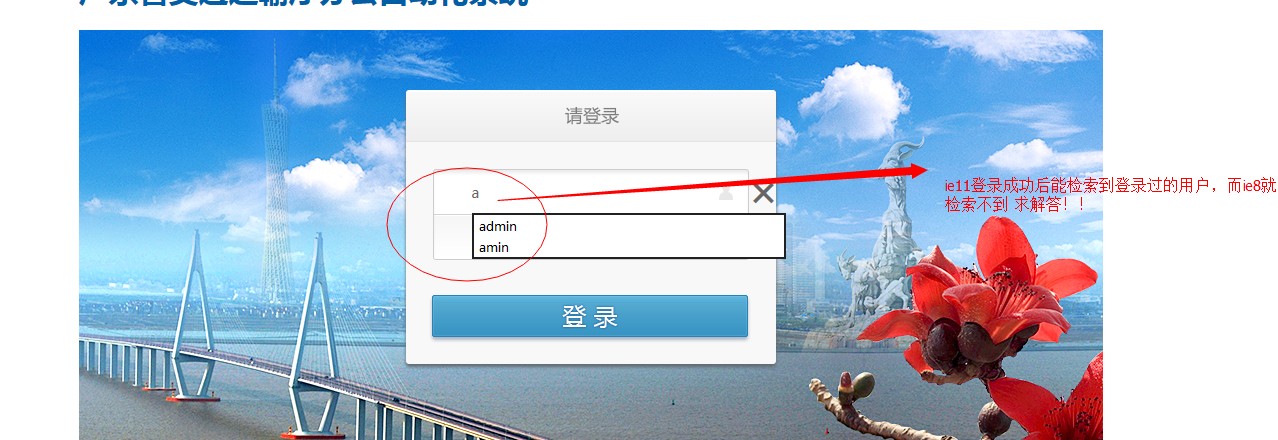Click the empty area below suggestion list
The width and height of the screenshot is (1278, 440).
tap(591, 276)
